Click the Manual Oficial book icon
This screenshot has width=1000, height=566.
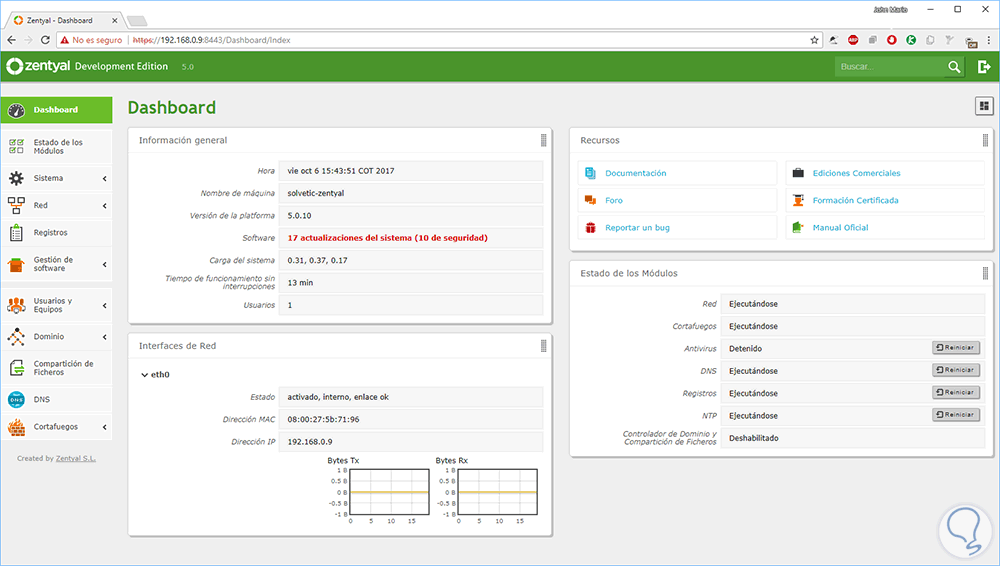(x=798, y=227)
